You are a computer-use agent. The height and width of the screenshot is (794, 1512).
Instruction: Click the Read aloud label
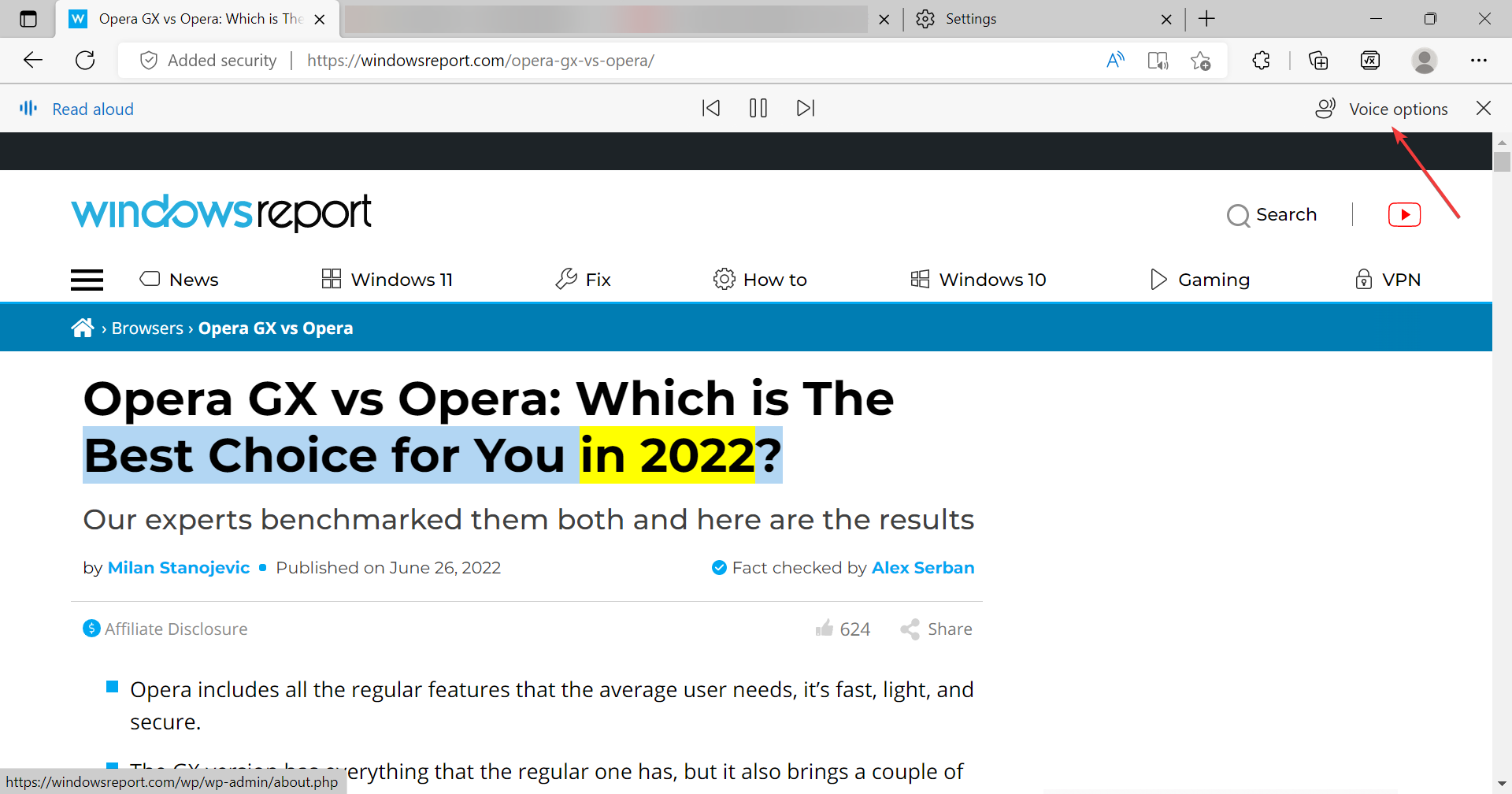tap(93, 109)
